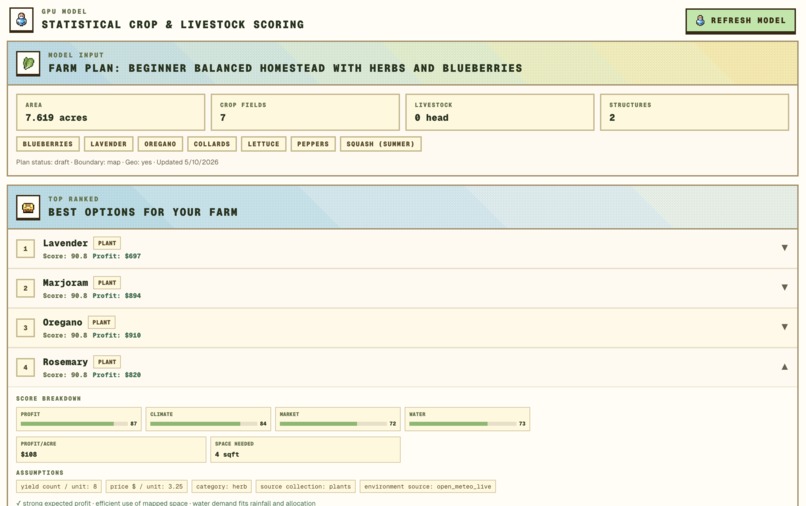Click the Rosemary option title
Screen dimensions: 806x506
click(x=65, y=362)
